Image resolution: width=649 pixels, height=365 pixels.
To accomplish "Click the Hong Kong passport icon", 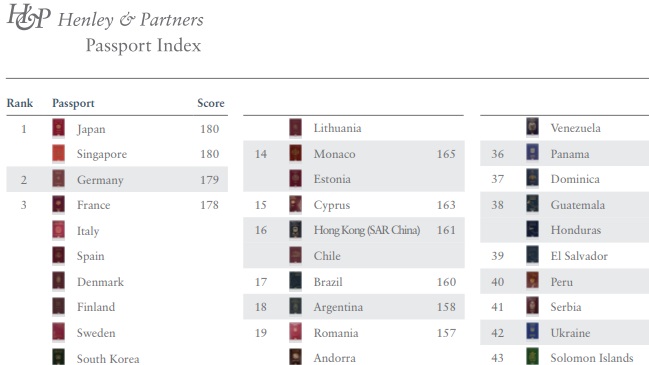I will tap(296, 230).
